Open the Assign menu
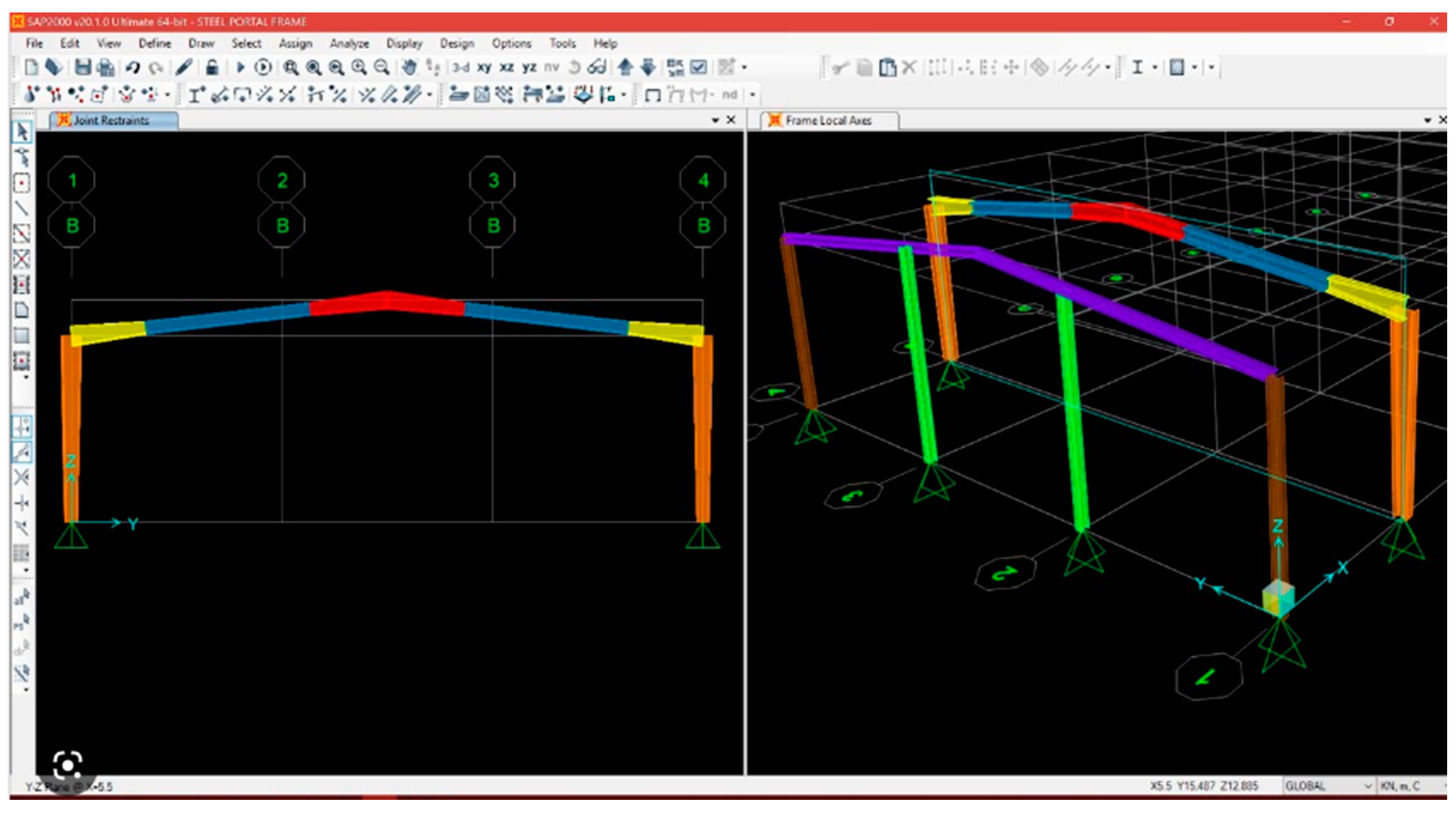This screenshot has height=814, width=1456. (295, 43)
